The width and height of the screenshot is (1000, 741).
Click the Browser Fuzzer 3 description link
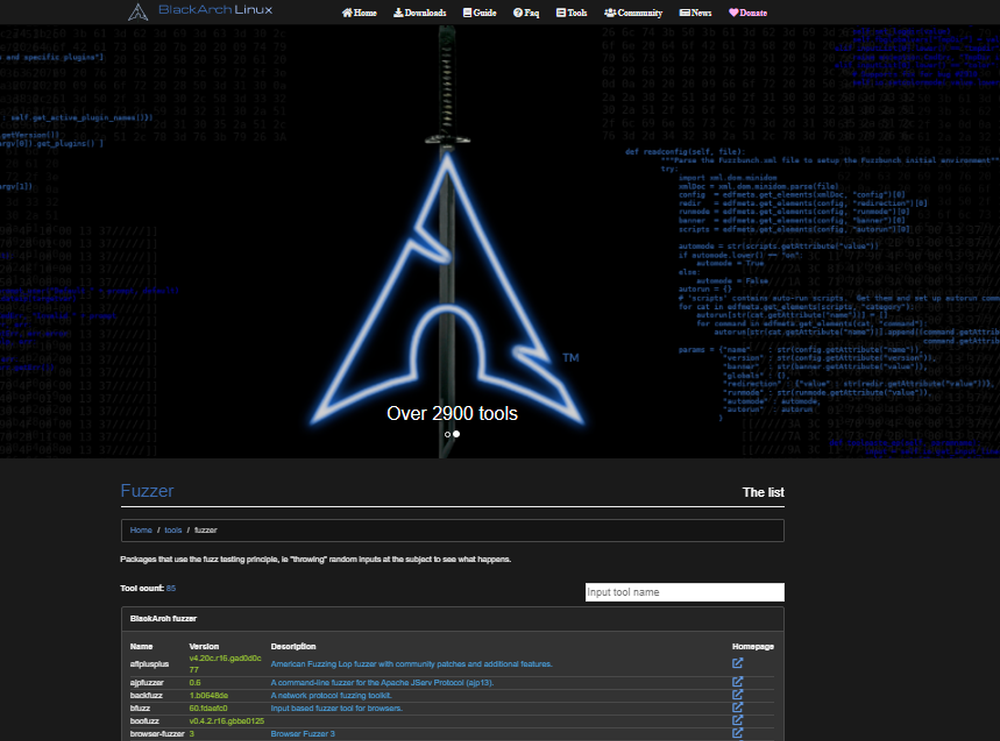point(302,733)
